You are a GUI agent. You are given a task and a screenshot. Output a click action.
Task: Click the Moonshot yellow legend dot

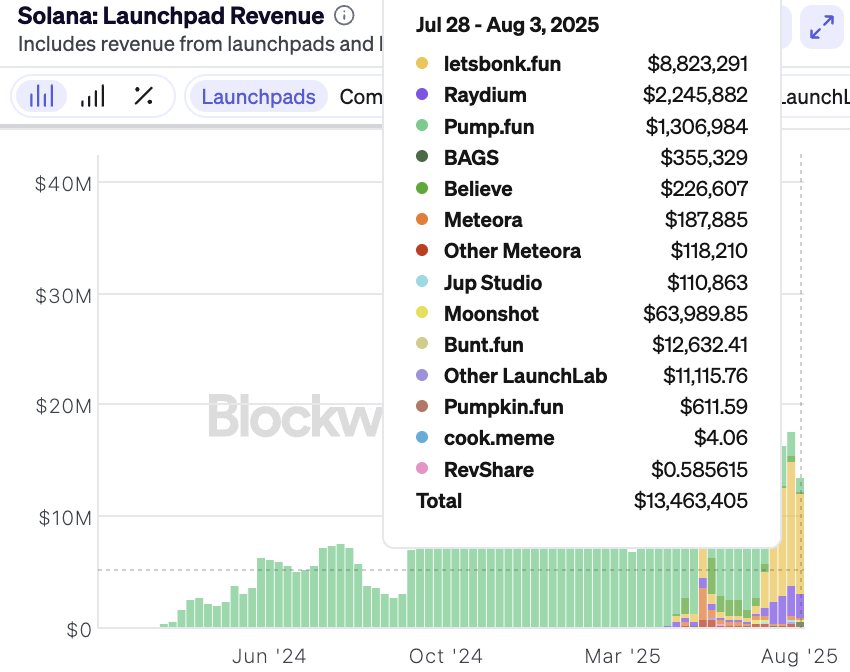pos(422,312)
